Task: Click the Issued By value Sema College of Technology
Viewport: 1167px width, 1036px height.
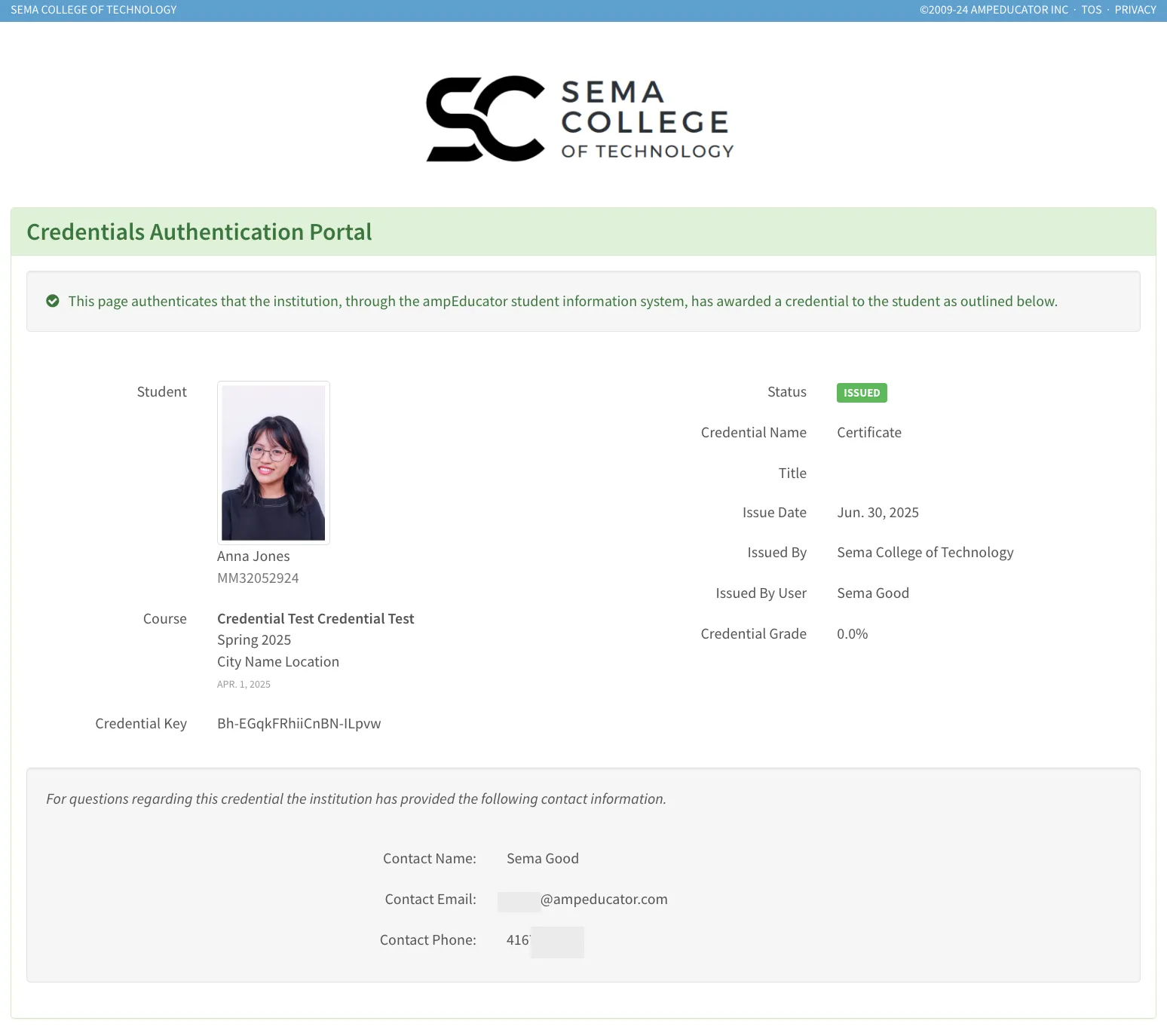Action: pos(925,553)
